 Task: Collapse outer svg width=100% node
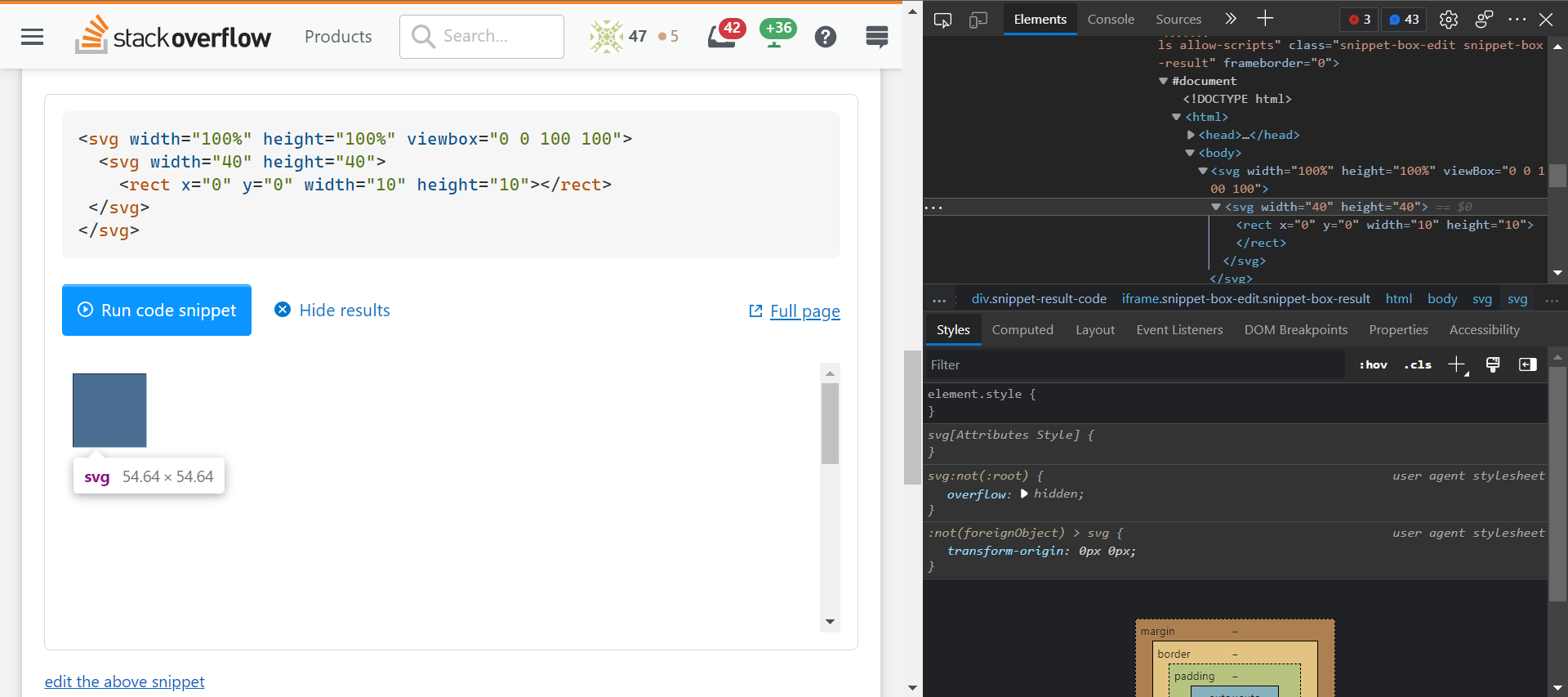(x=1203, y=171)
